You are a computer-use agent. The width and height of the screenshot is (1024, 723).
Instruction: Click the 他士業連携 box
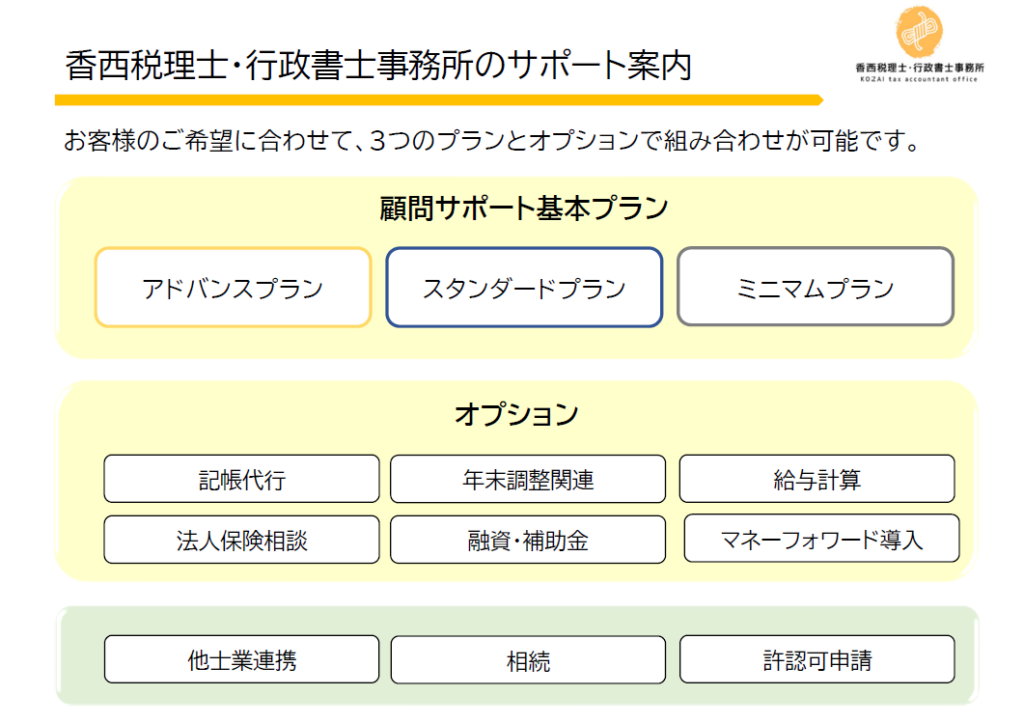point(242,659)
